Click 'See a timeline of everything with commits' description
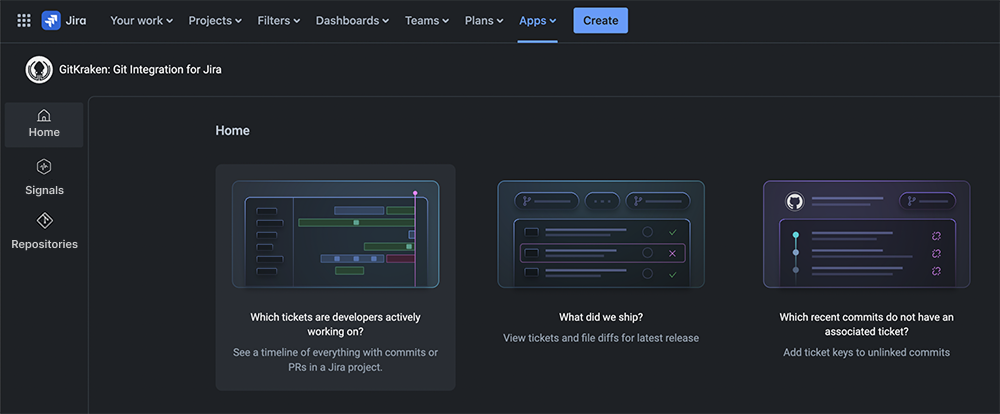The width and height of the screenshot is (1000, 414). (335, 360)
